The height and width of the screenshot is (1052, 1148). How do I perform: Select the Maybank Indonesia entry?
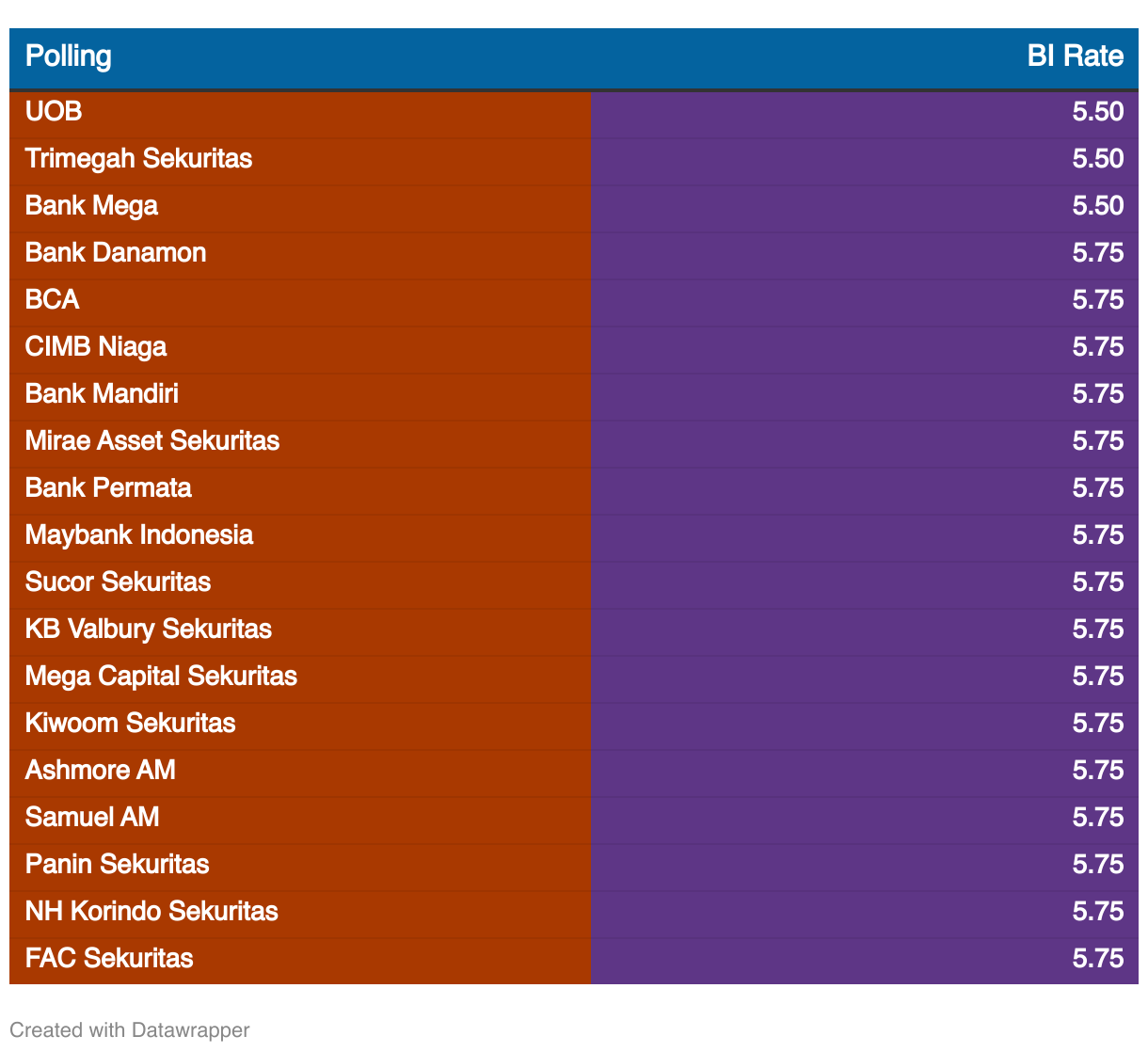[139, 534]
